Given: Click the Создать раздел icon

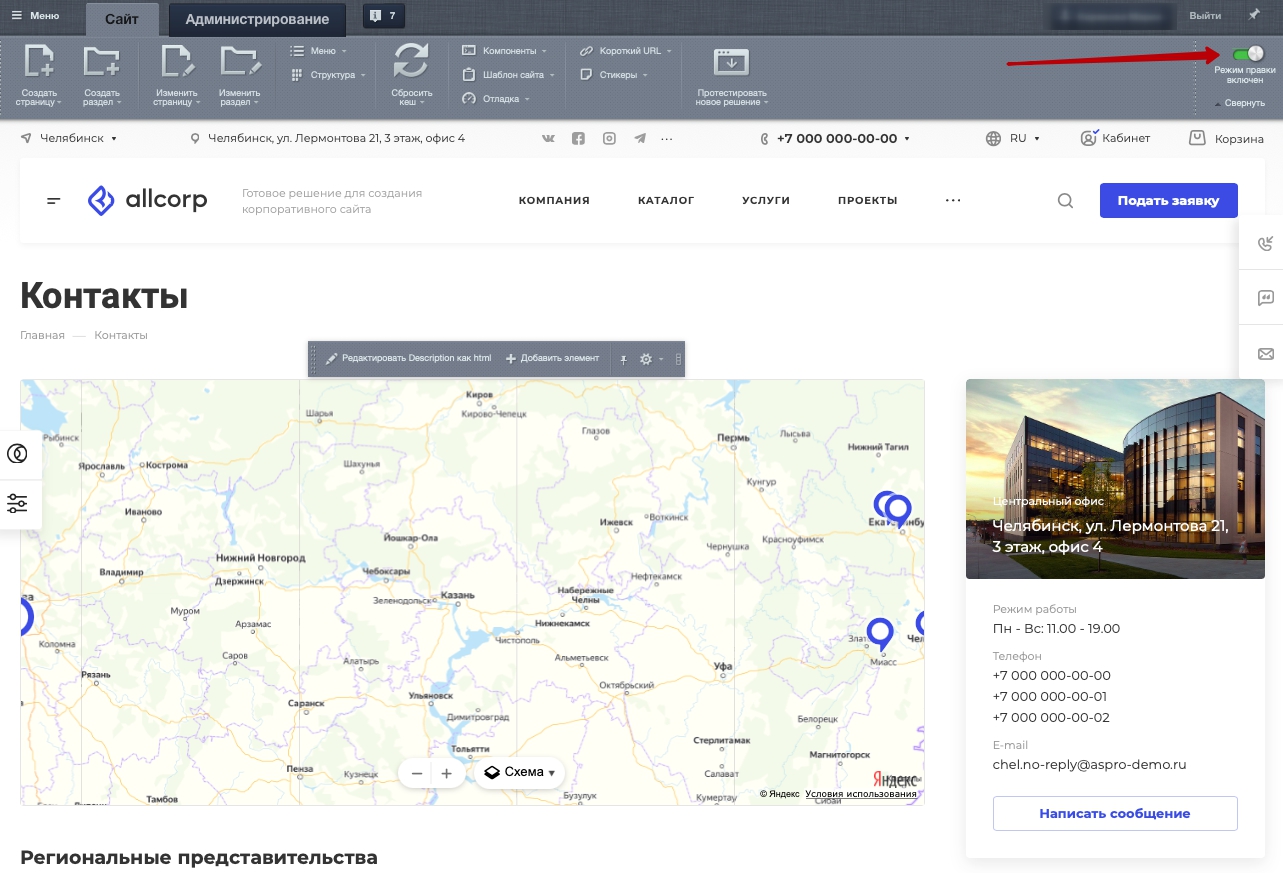Looking at the screenshot, I should 101,61.
